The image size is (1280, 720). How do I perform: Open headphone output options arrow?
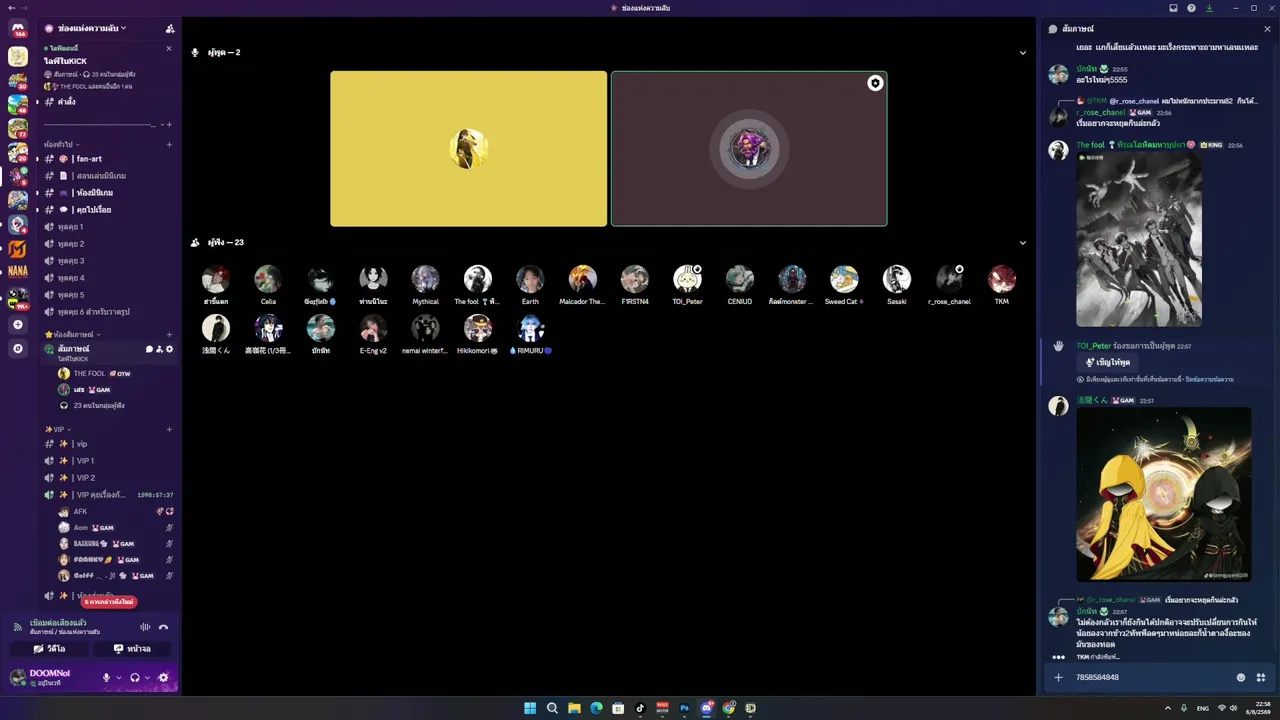pyautogui.click(x=148, y=678)
